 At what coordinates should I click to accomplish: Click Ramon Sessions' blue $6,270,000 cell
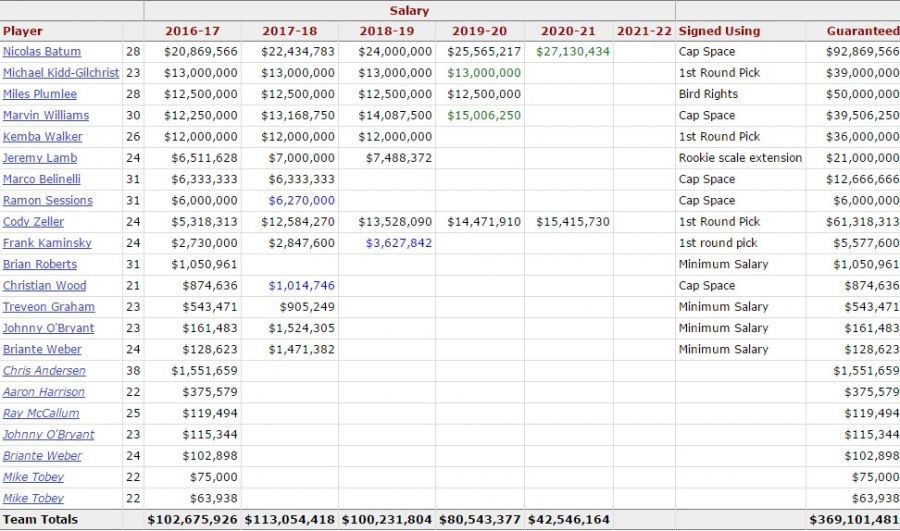(301, 200)
